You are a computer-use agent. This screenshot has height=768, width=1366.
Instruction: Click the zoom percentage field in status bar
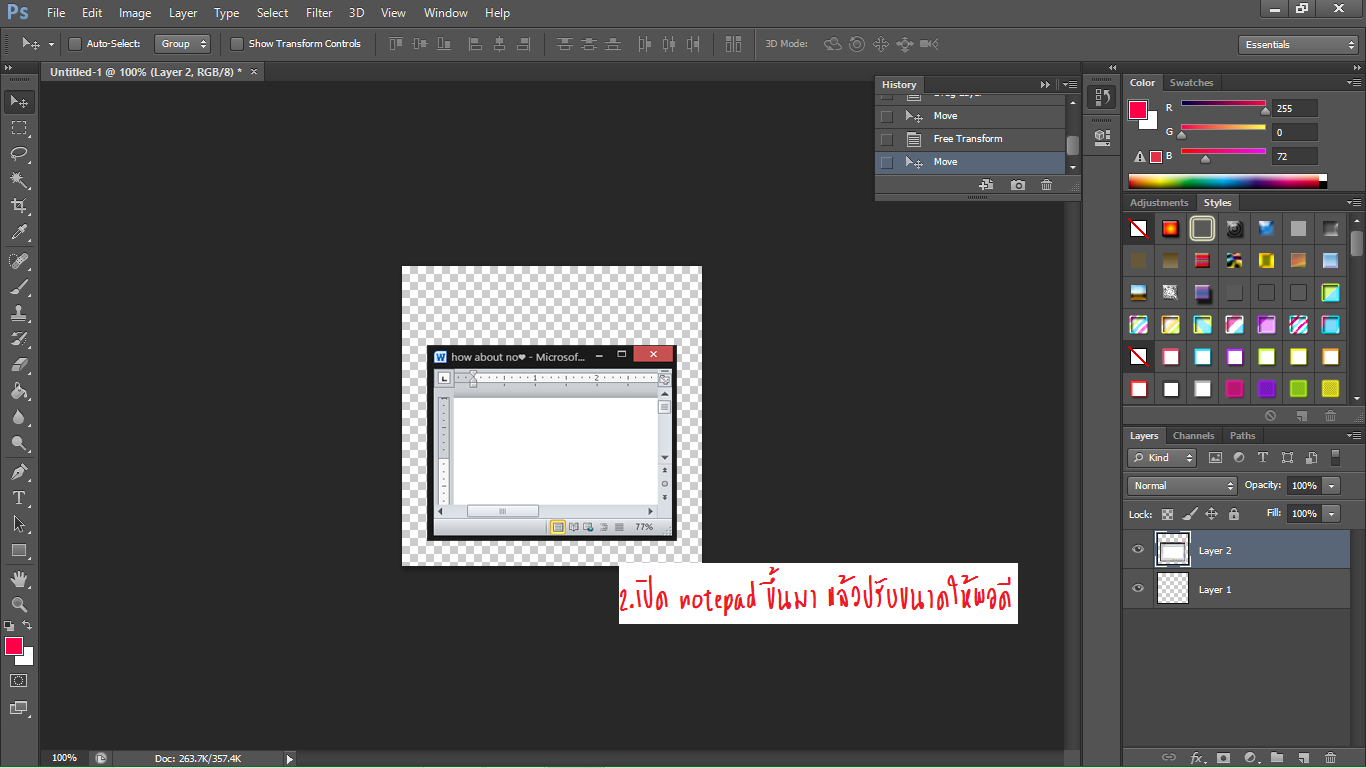point(64,758)
